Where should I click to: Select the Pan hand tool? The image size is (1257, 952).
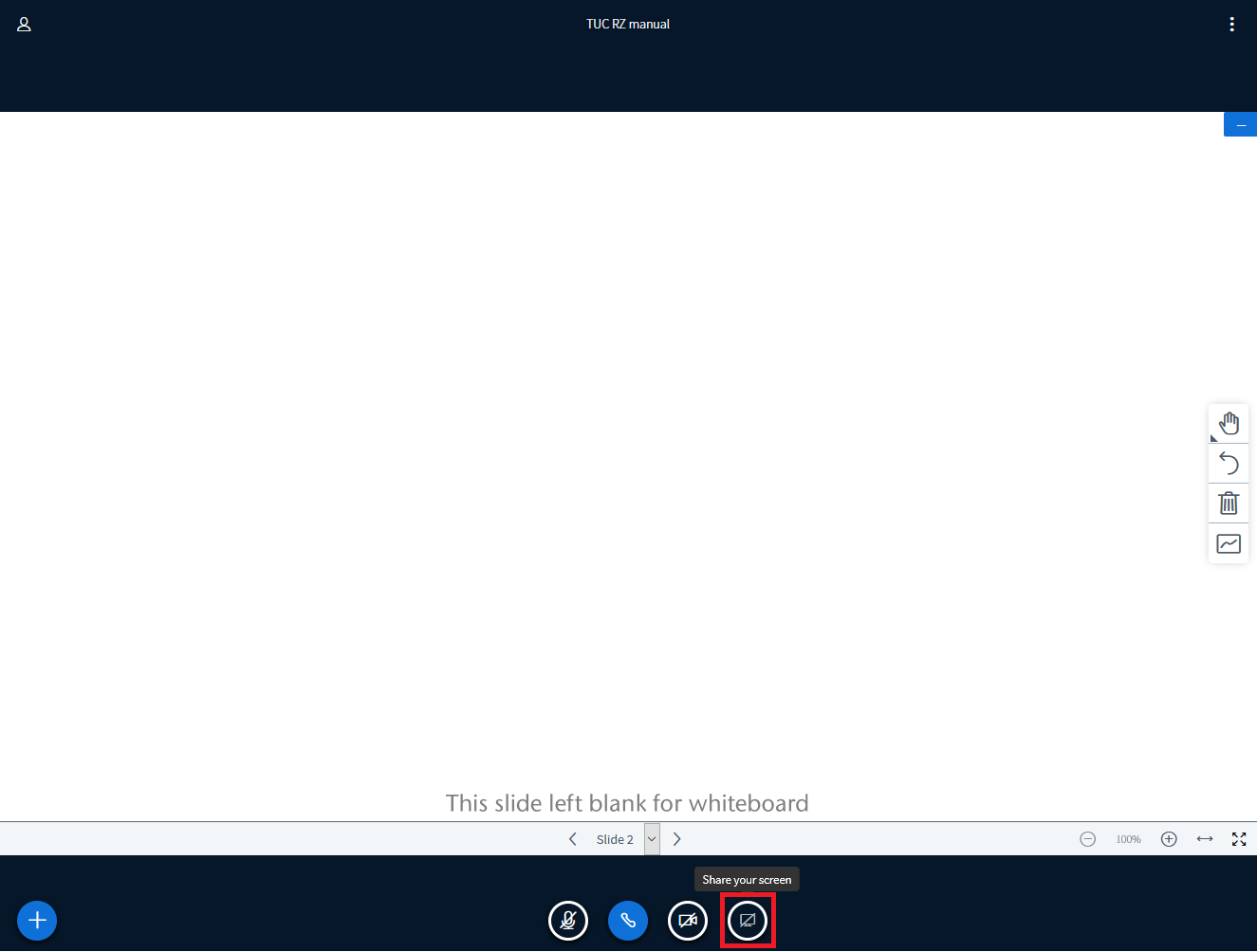[1229, 423]
